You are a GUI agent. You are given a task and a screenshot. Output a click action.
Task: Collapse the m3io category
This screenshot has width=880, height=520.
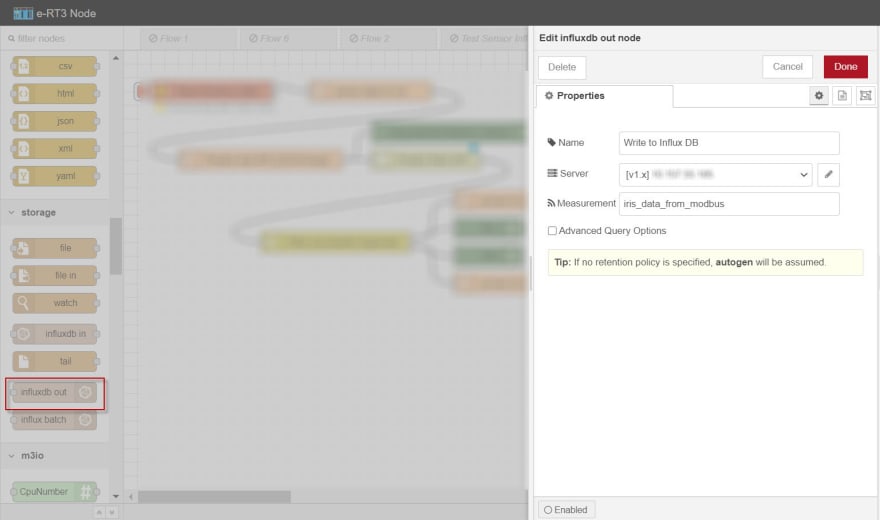[55, 455]
